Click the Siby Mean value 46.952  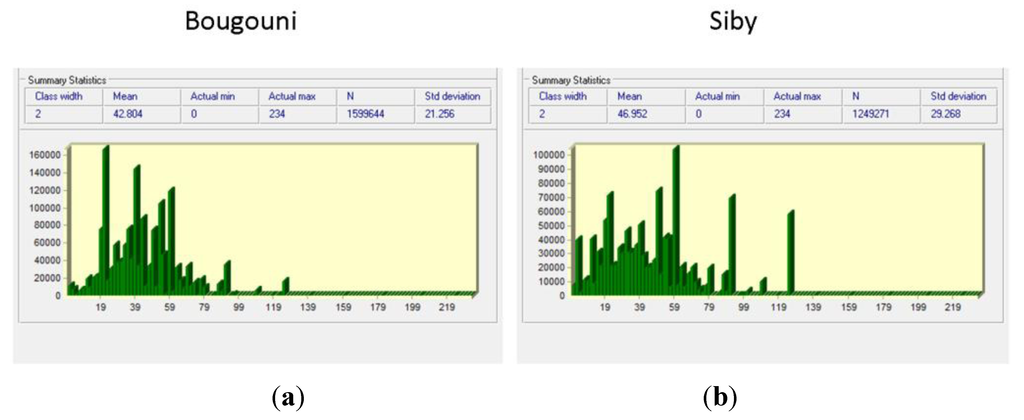632,115
